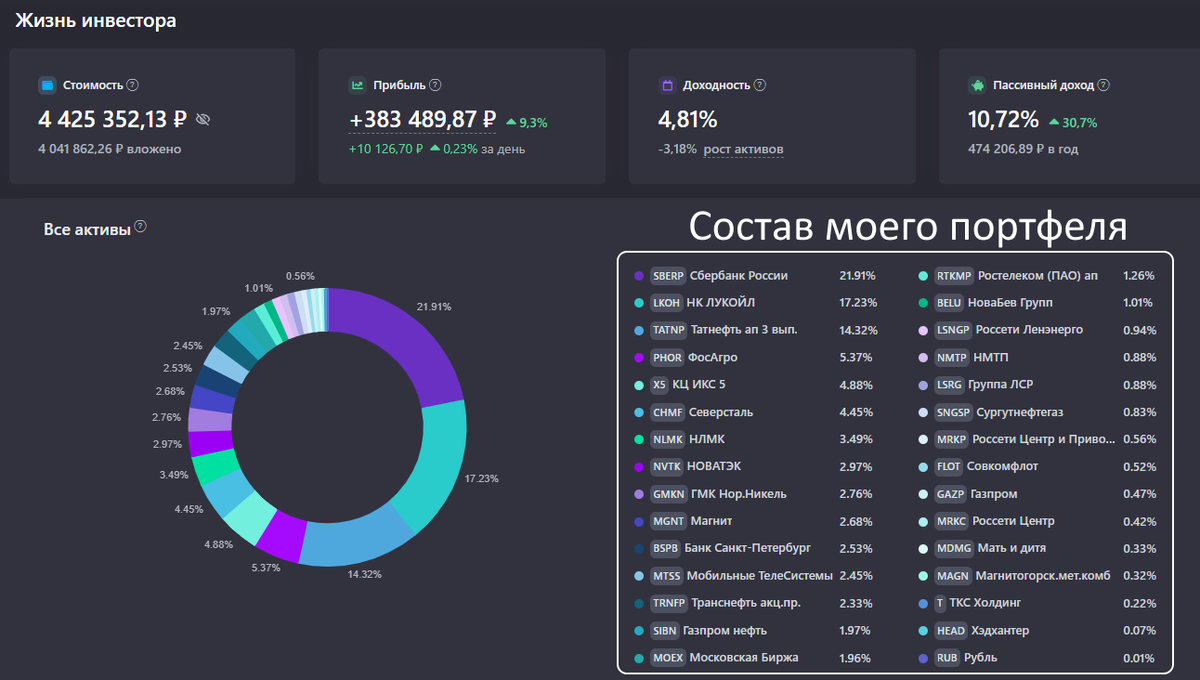Open help tooltip next to Пассивный доход
The height and width of the screenshot is (680, 1200).
[x=1105, y=86]
